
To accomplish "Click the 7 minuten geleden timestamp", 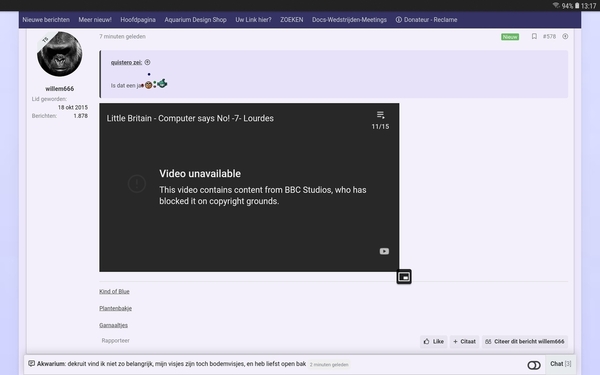I will (122, 36).
